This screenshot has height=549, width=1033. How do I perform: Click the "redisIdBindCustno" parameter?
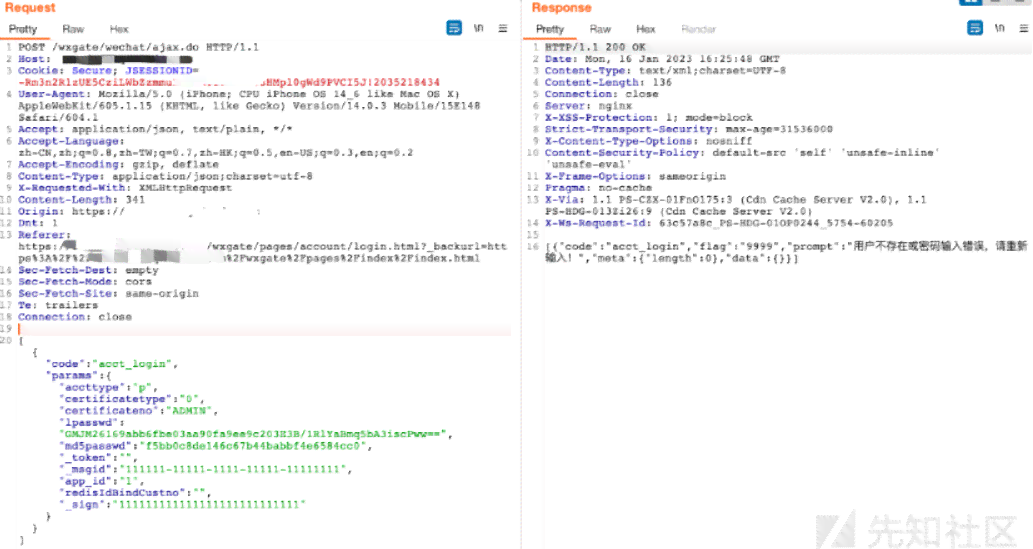coord(136,493)
